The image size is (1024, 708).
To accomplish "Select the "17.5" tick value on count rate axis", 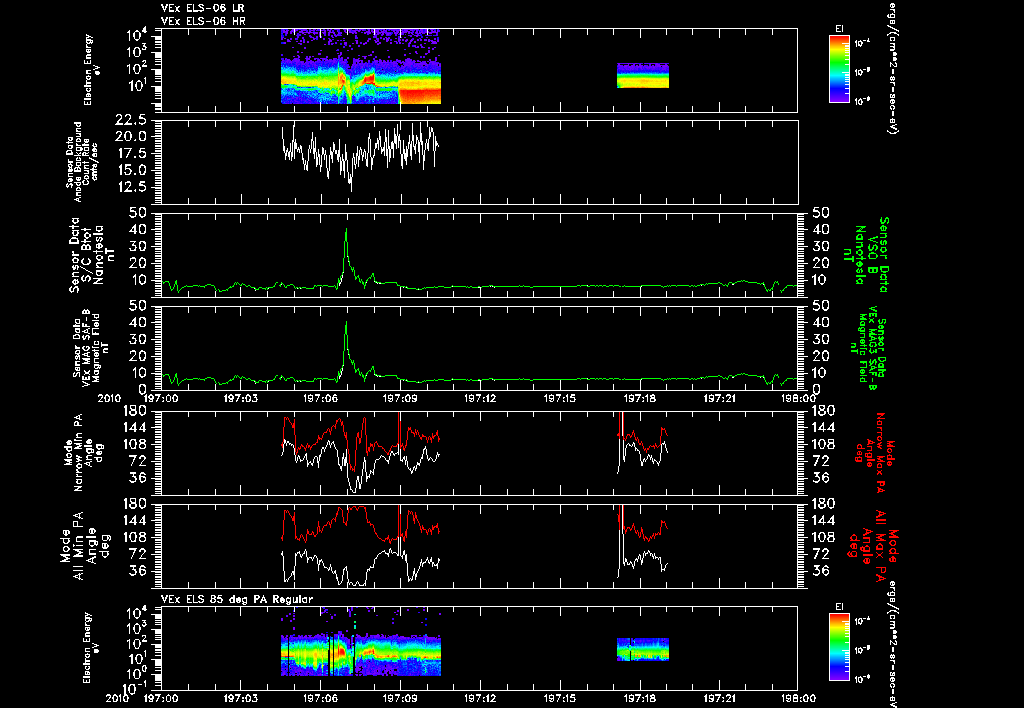I will click(x=132, y=153).
